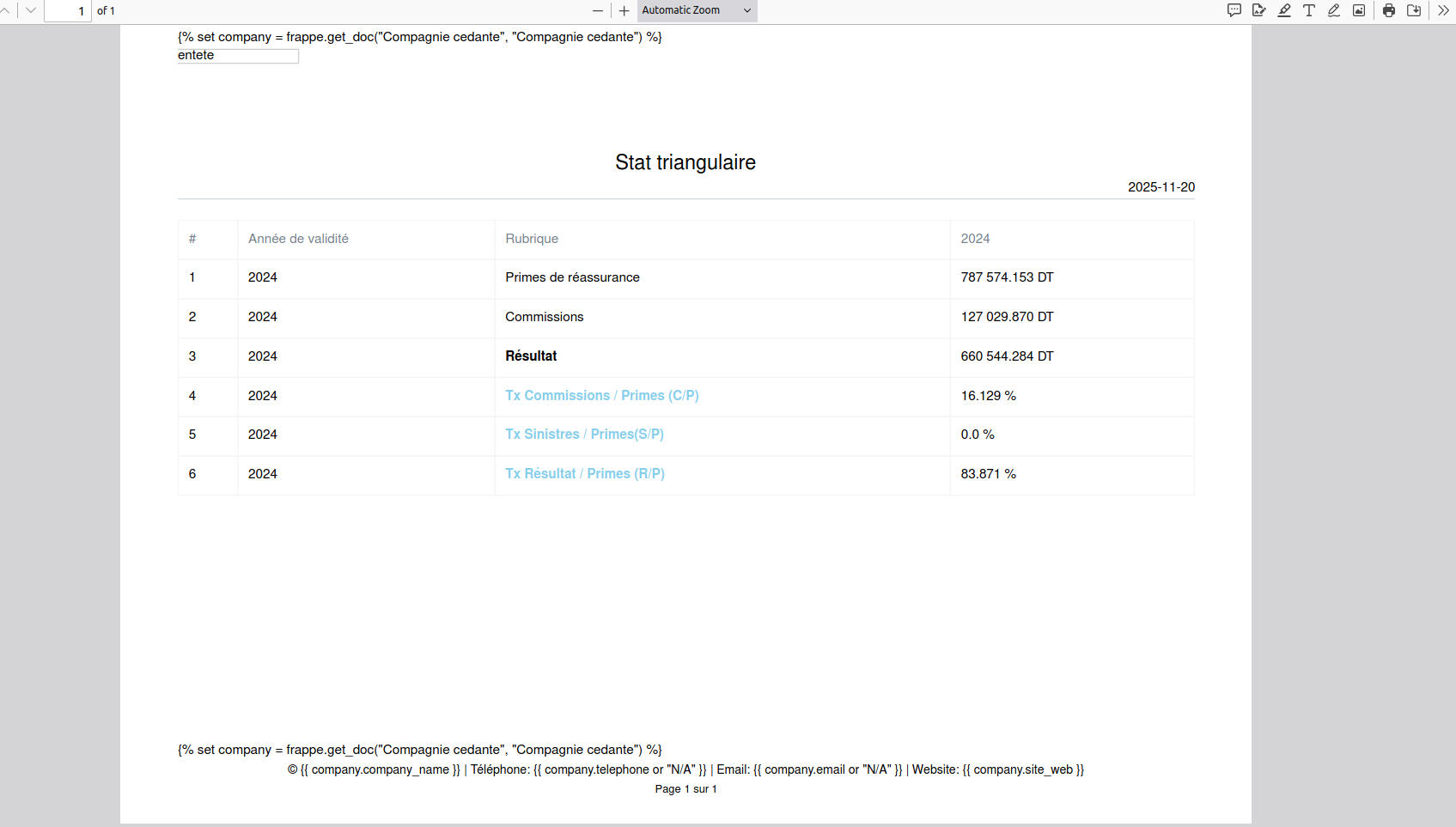Open the Tx Sinistres / Primes(S/P) link
1456x827 pixels.
tap(584, 435)
